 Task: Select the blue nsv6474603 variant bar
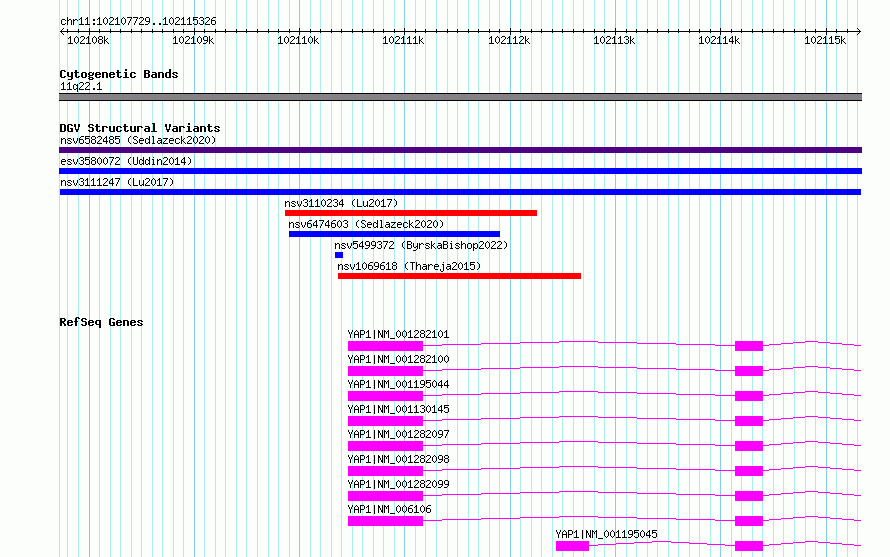pyautogui.click(x=394, y=234)
